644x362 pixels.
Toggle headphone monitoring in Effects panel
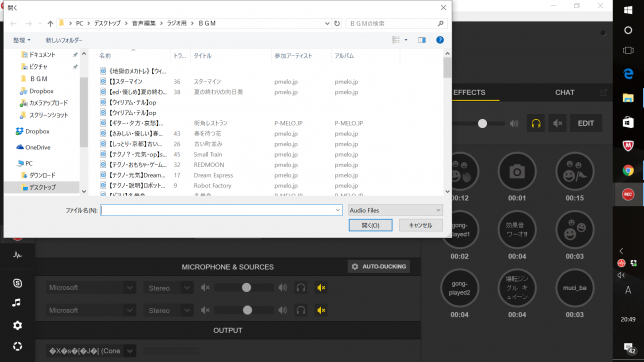point(536,123)
